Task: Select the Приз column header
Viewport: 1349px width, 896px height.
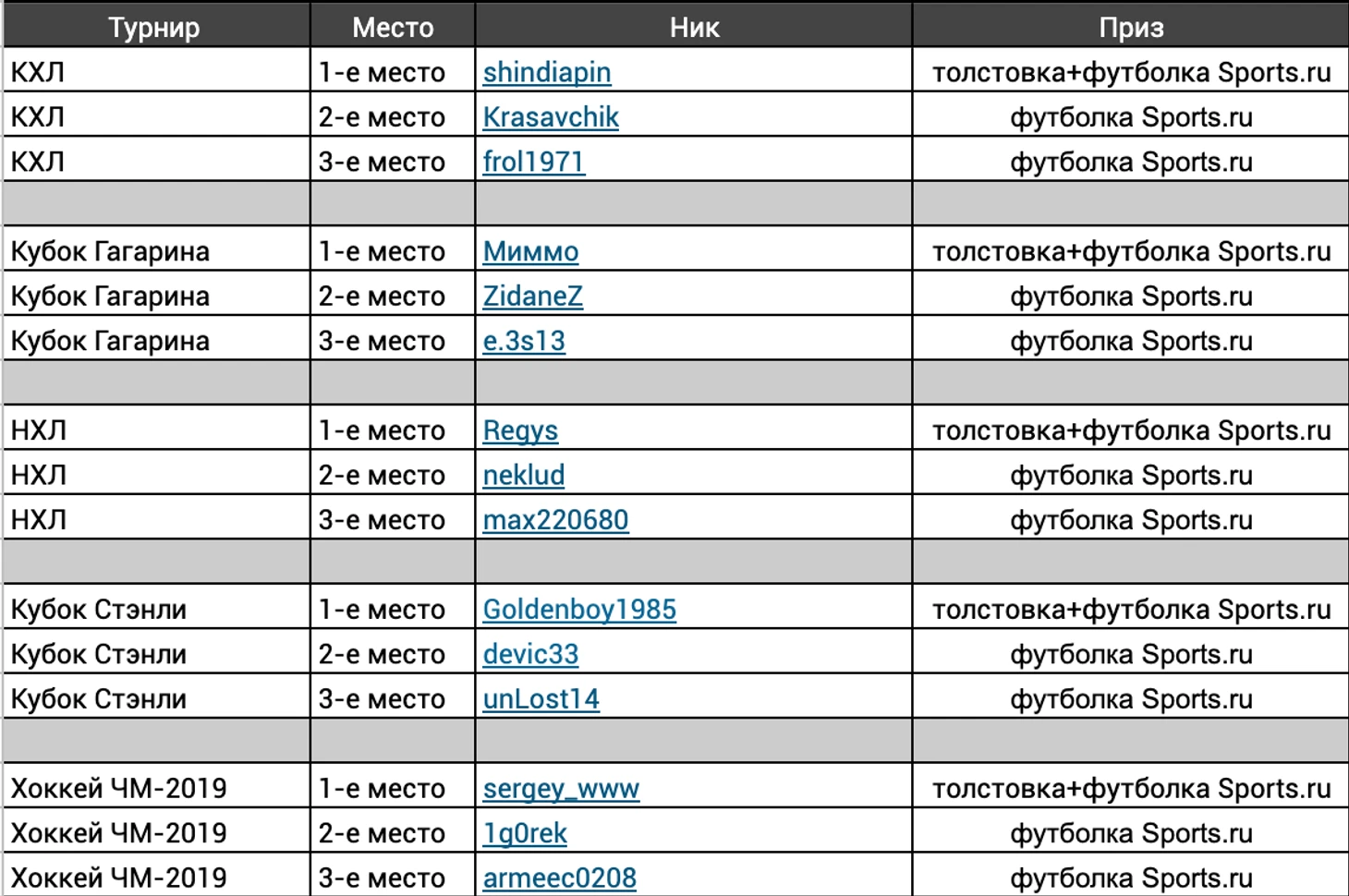Action: coord(1131,25)
